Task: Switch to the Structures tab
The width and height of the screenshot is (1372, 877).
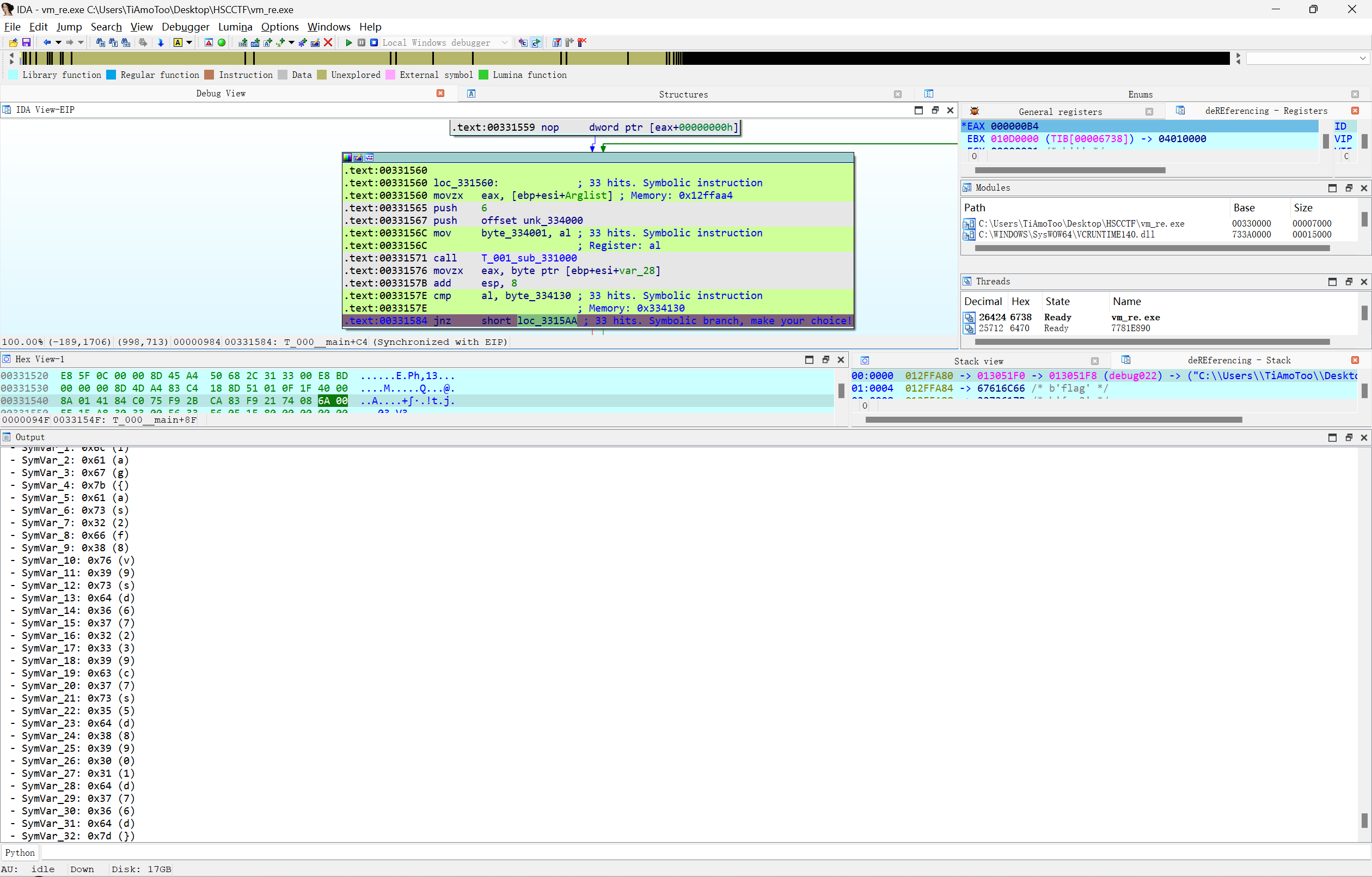Action: pos(683,95)
